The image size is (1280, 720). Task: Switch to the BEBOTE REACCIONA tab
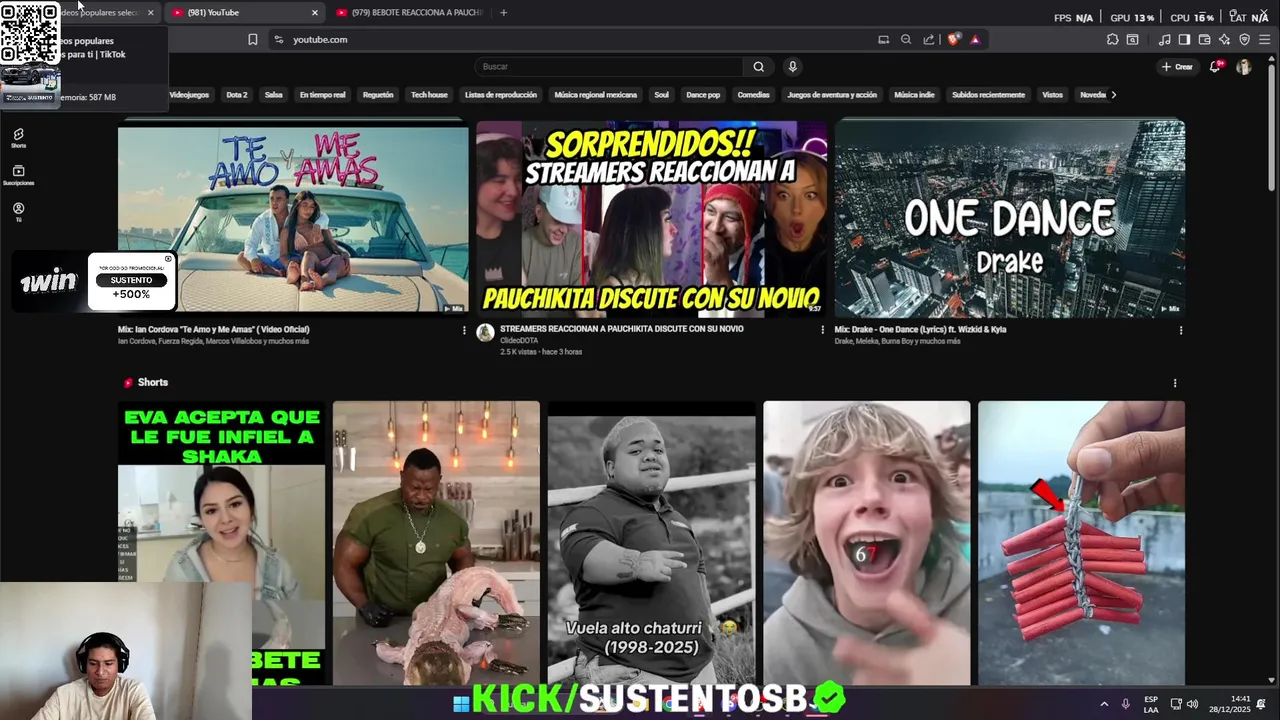tap(410, 13)
